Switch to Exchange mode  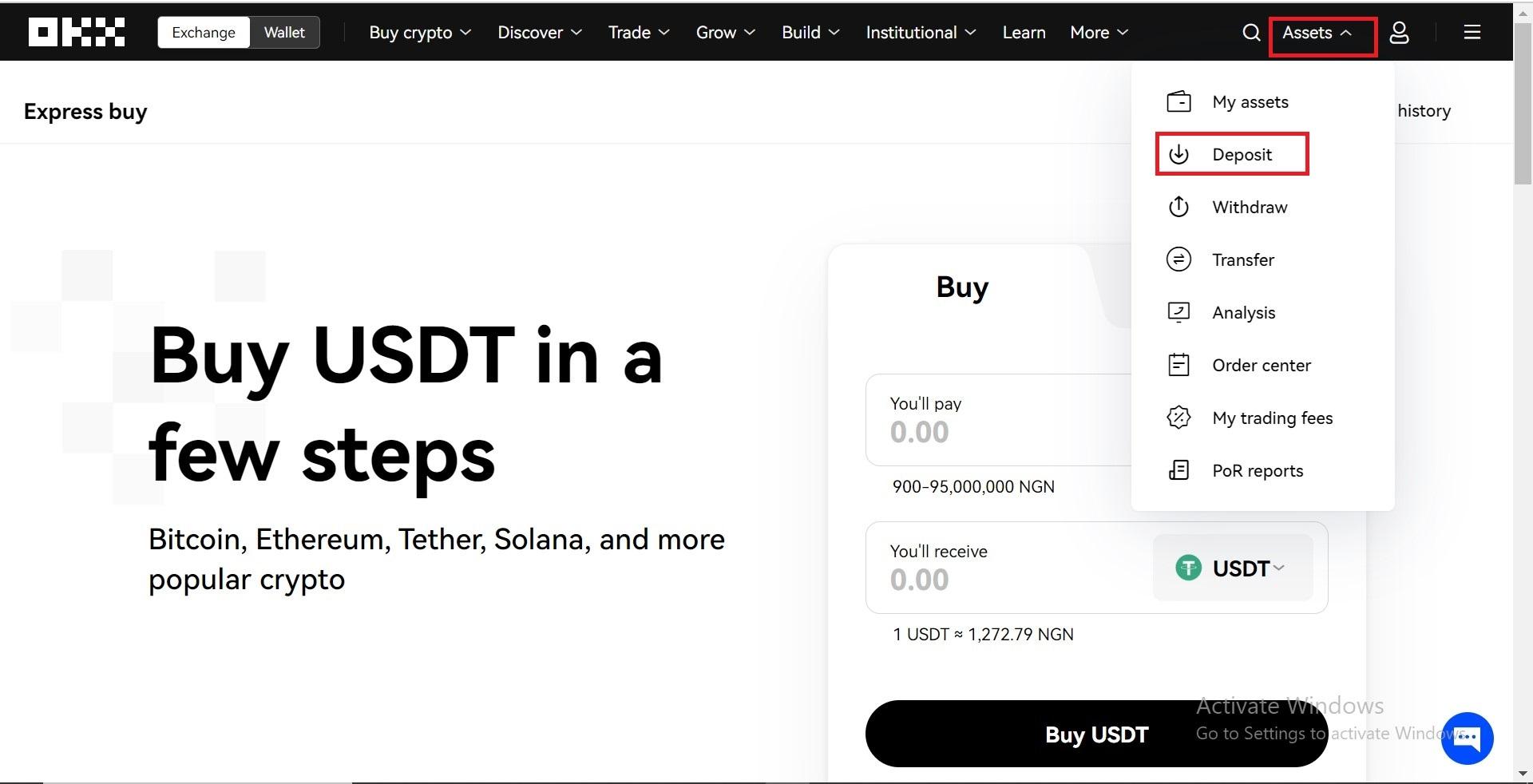coord(204,32)
